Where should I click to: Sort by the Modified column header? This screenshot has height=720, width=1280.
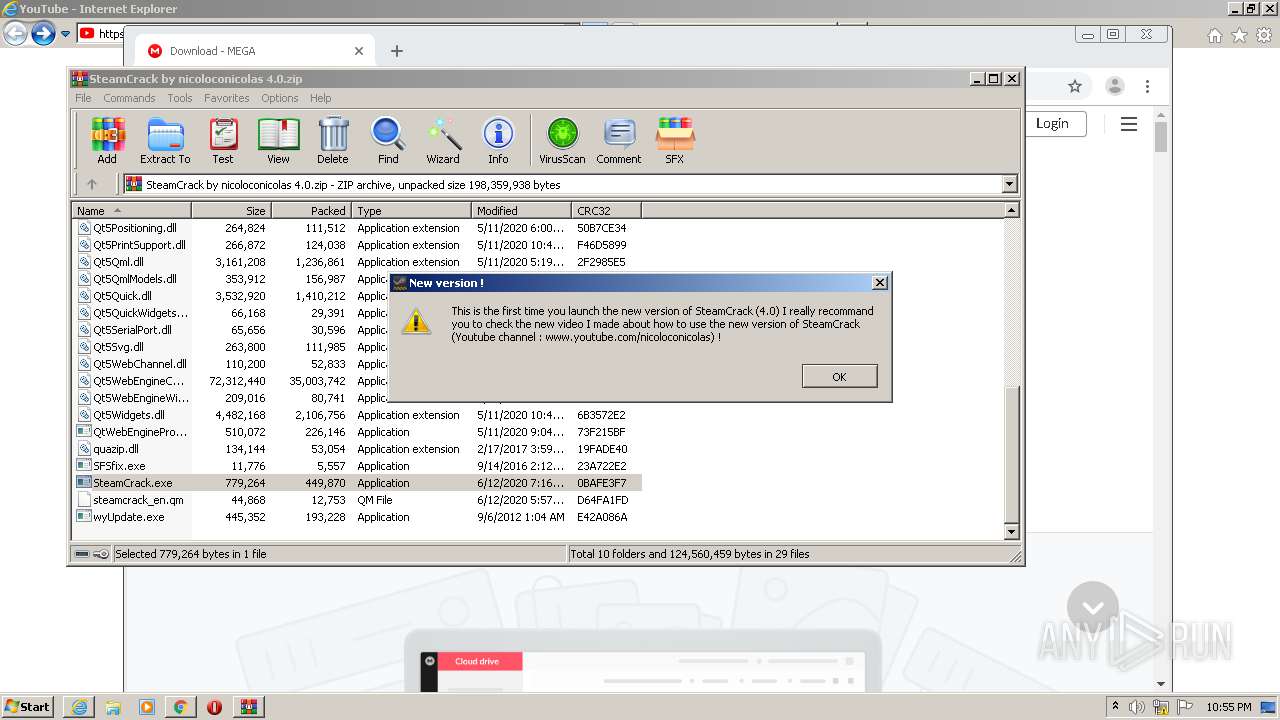tap(521, 210)
